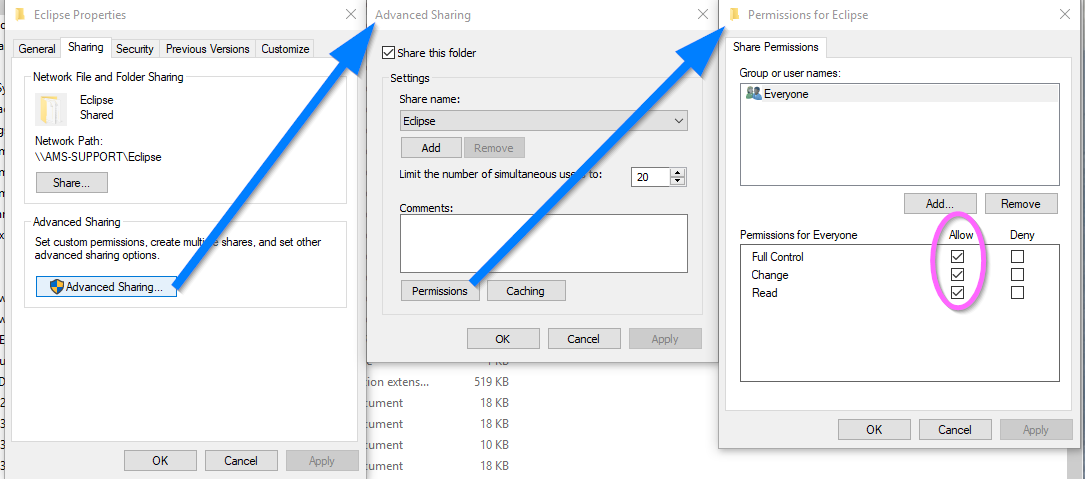Image resolution: width=1085 pixels, height=479 pixels.
Task: Check Deny for Read permission
Action: click(x=1017, y=293)
